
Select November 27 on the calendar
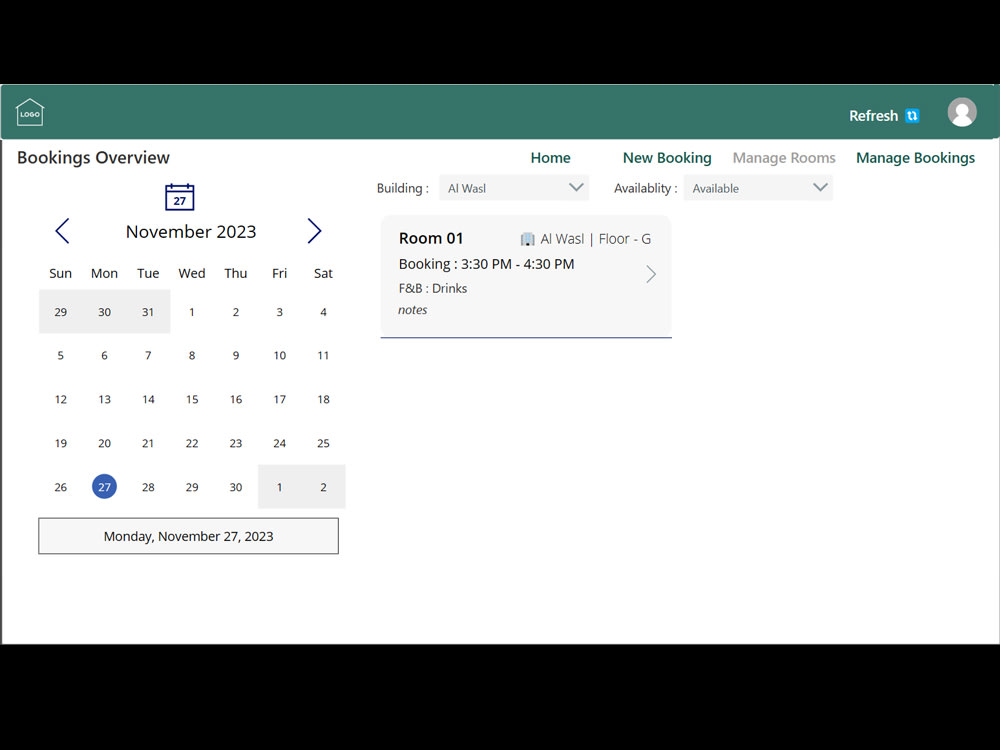tap(104, 486)
